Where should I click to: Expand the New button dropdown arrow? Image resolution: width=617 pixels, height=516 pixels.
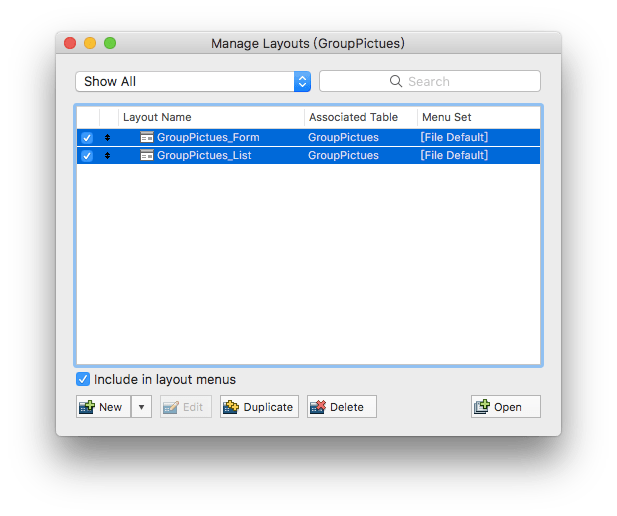point(141,407)
